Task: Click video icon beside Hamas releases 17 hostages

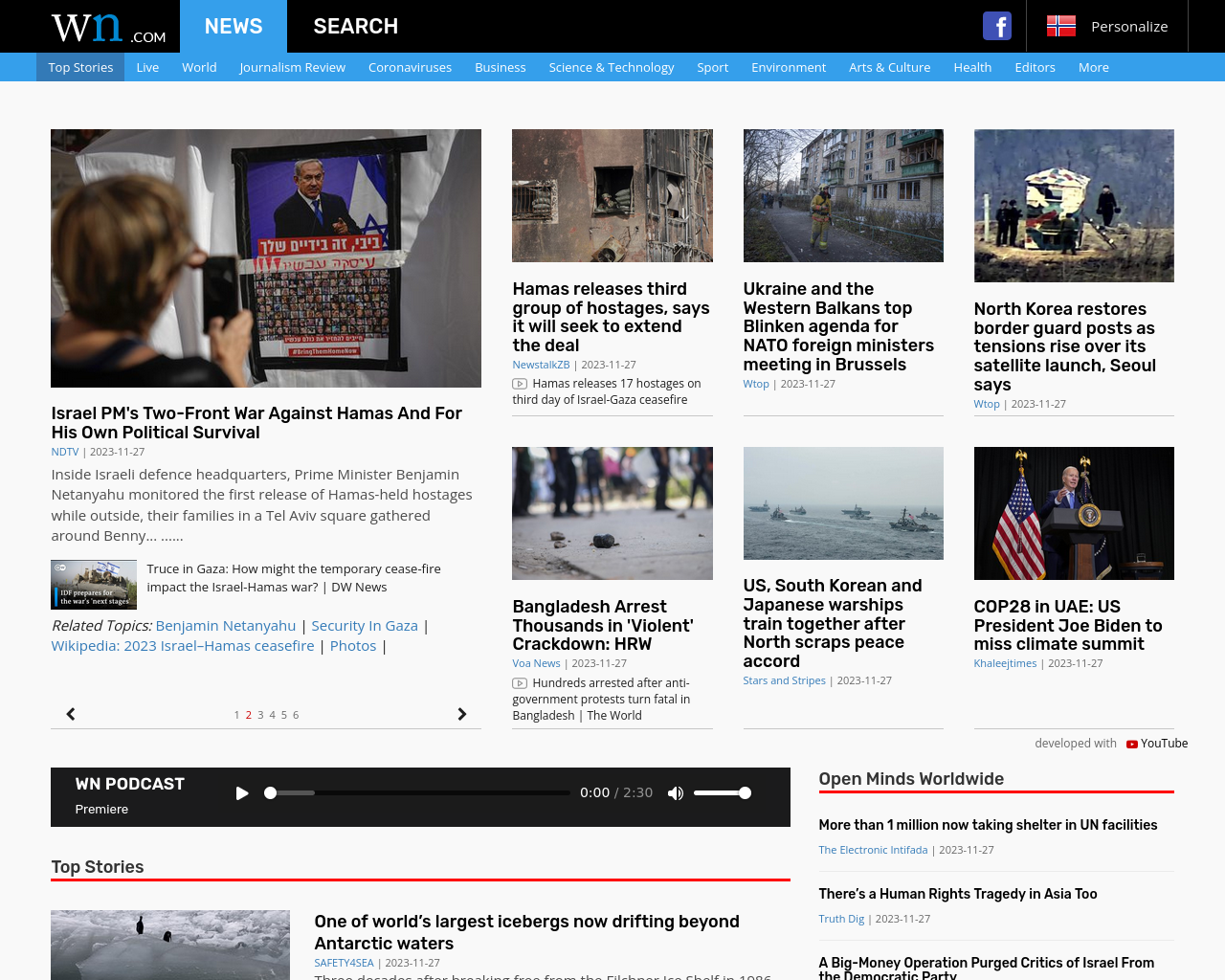Action: click(x=520, y=384)
